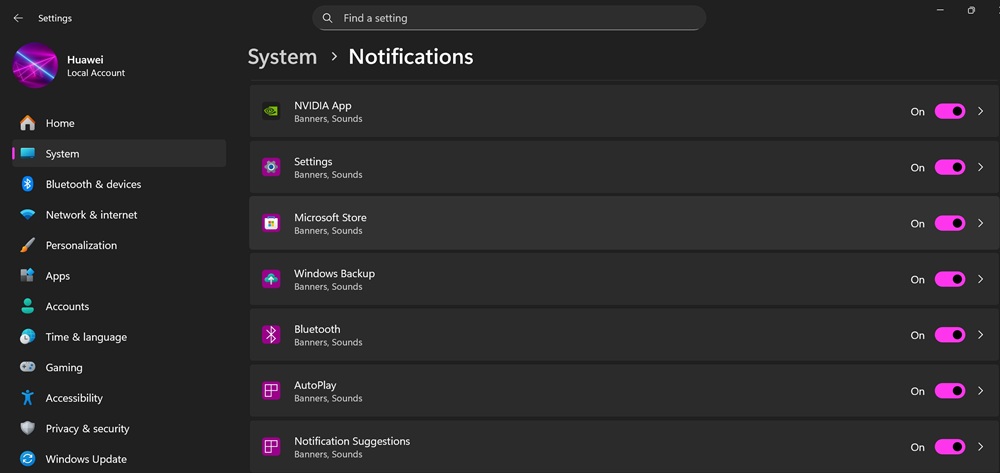Click the Huawei account avatar picture

35,66
